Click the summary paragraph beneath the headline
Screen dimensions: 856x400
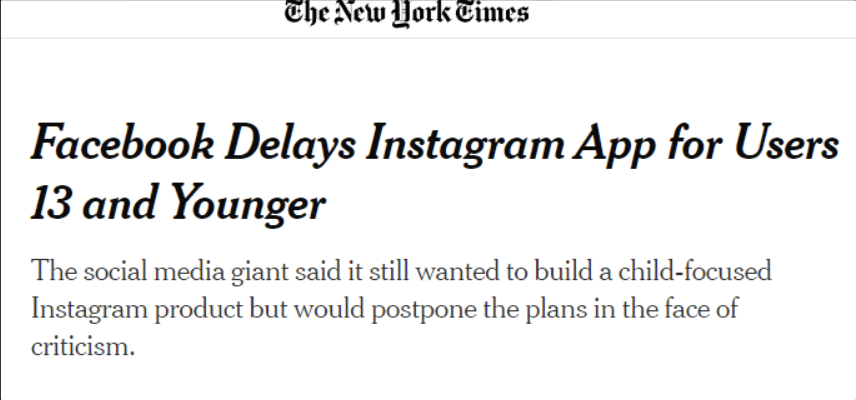(x=401, y=309)
